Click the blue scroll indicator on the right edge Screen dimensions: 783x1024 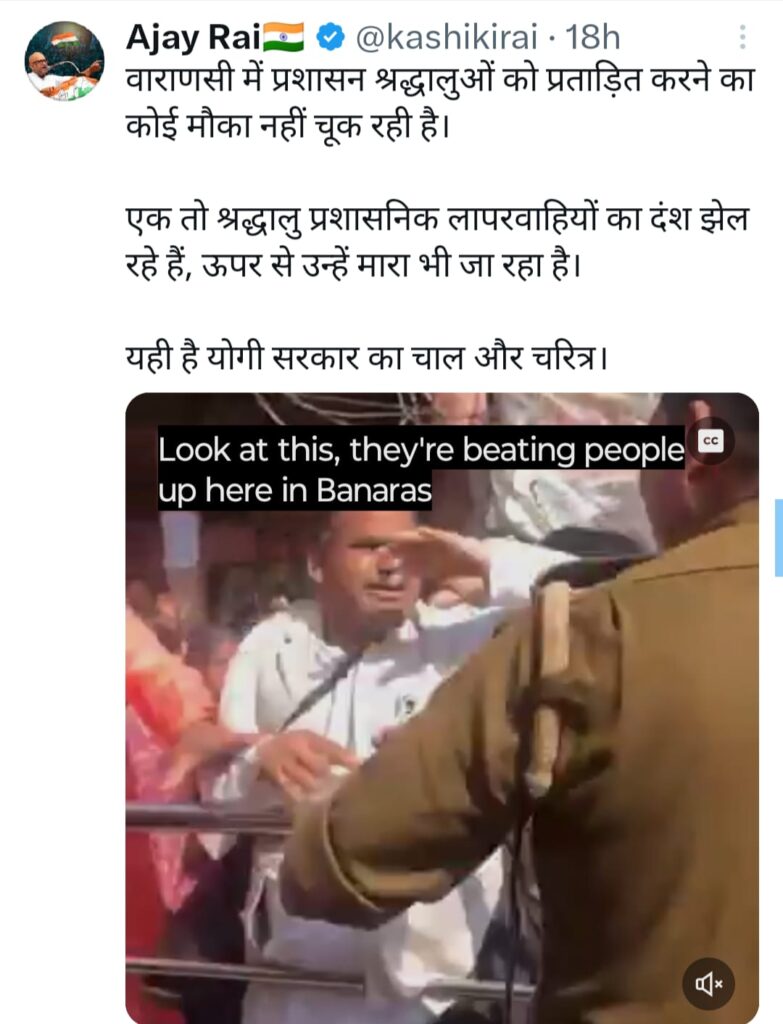click(x=778, y=537)
